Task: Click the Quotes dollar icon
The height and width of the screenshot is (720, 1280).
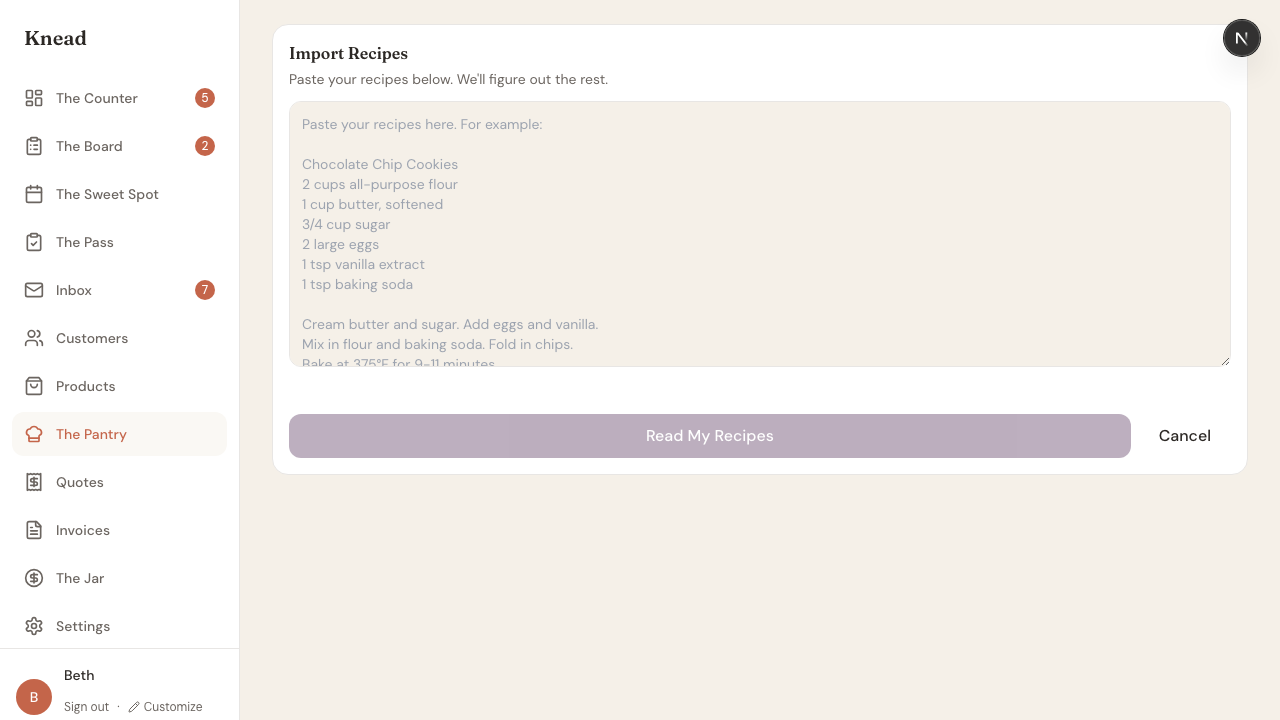Action: (x=34, y=482)
